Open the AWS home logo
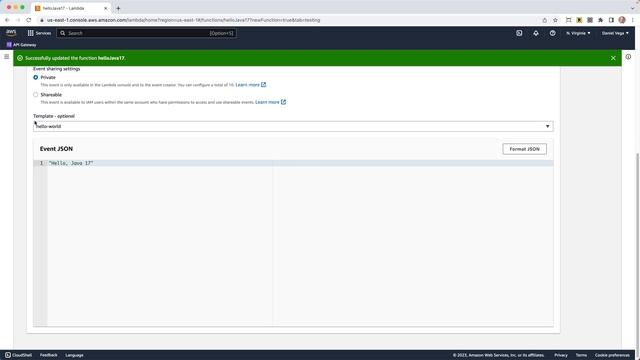 coord(11,33)
